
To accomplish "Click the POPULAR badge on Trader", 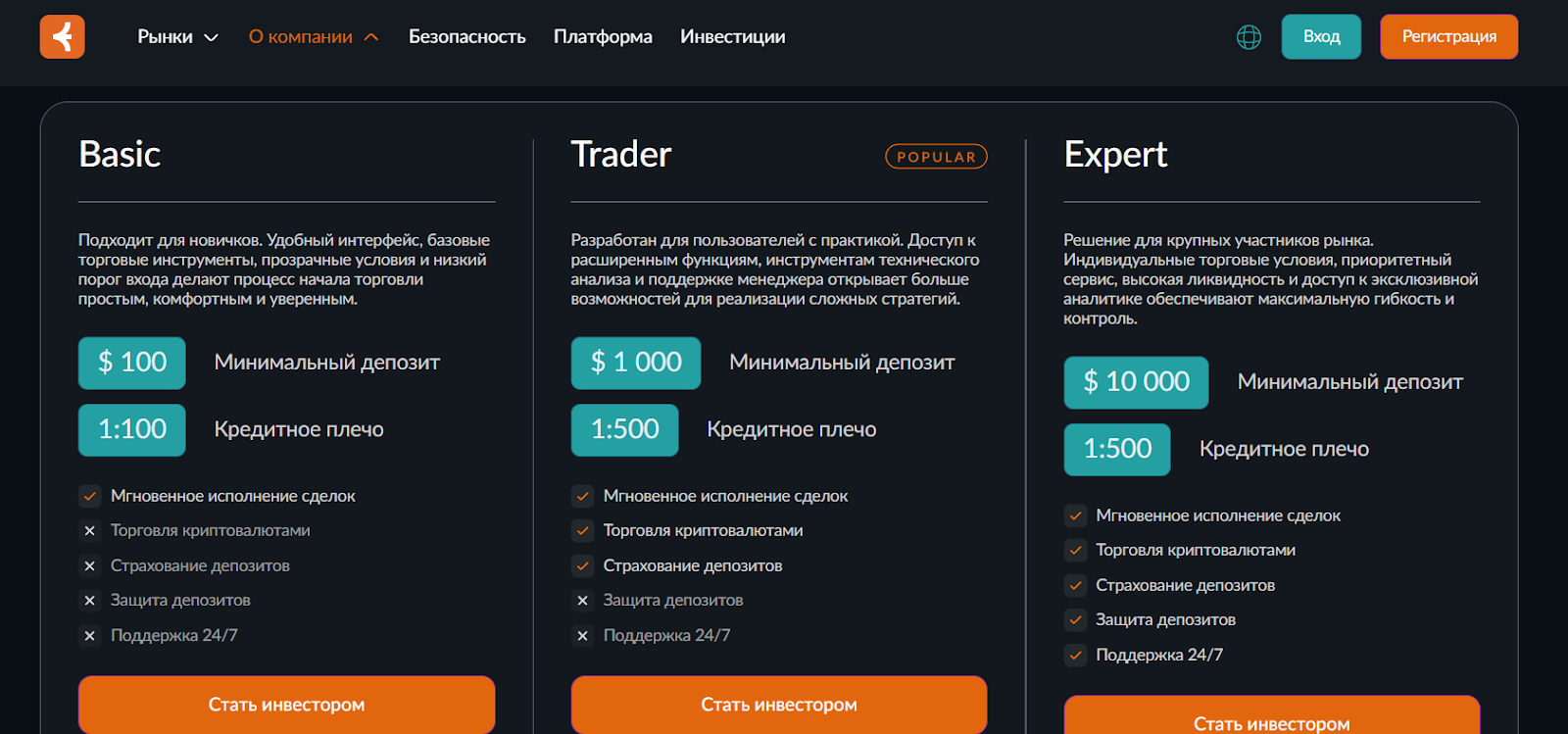I will pos(936,157).
